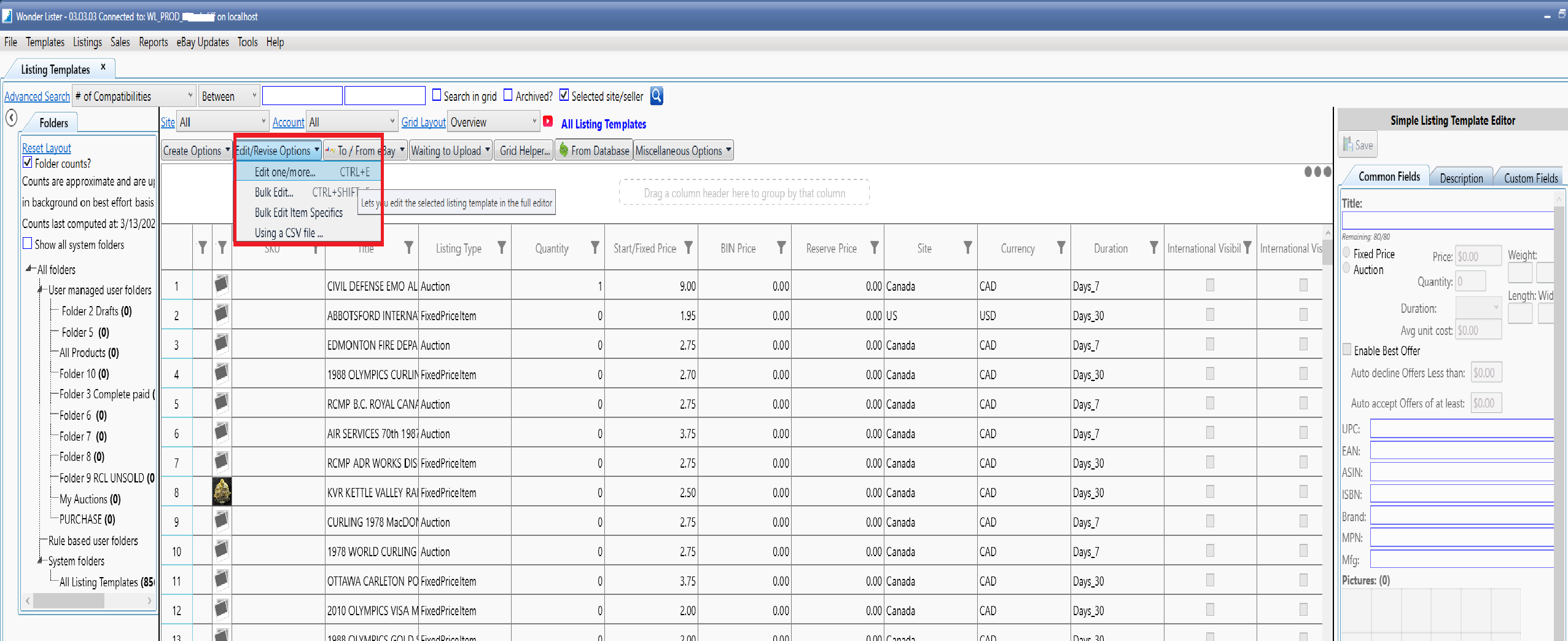Image resolution: width=1568 pixels, height=641 pixels.
Task: Click the Site link label
Action: pyautogui.click(x=168, y=122)
